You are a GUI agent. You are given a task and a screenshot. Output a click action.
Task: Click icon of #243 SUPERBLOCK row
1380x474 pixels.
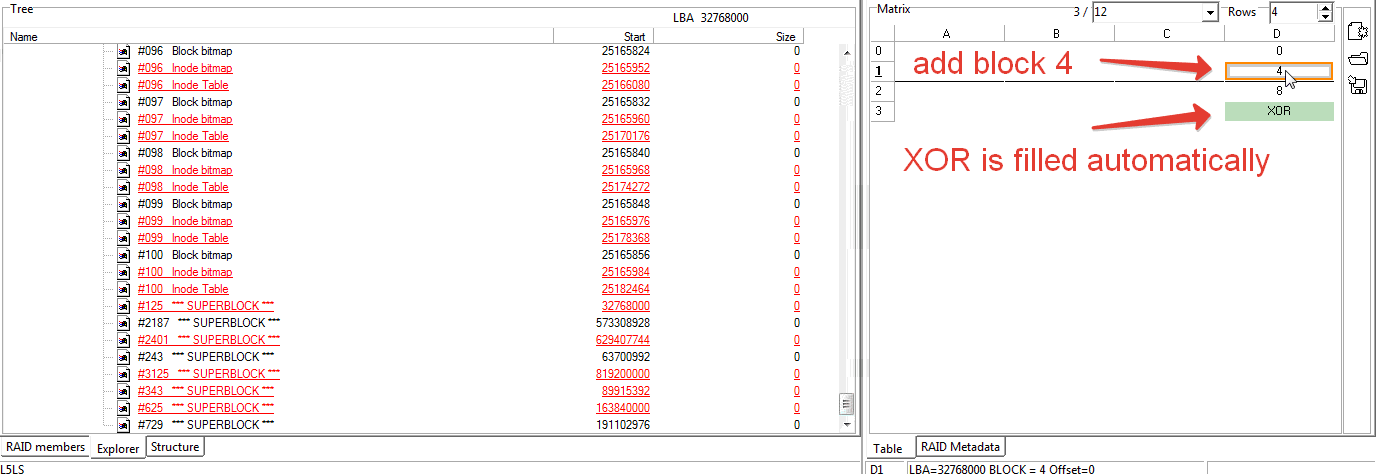[x=124, y=357]
